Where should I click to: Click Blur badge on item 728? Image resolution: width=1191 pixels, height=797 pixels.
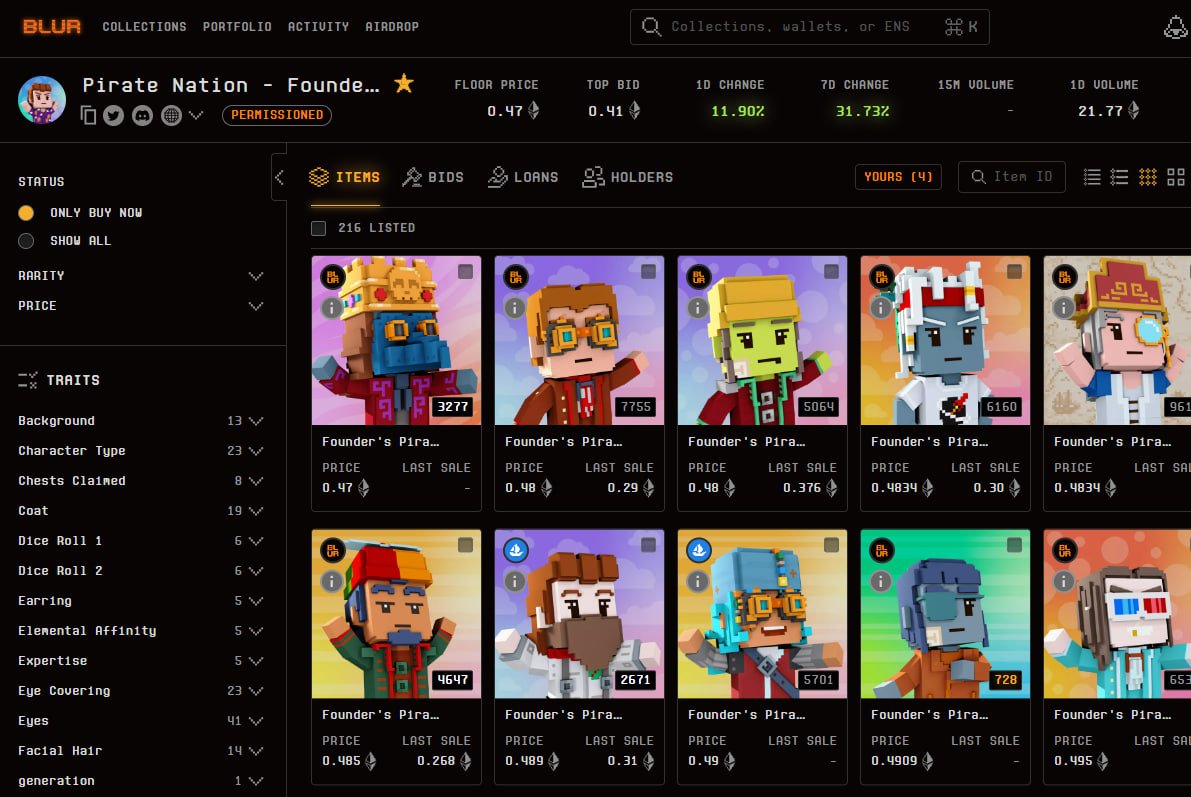tap(882, 550)
